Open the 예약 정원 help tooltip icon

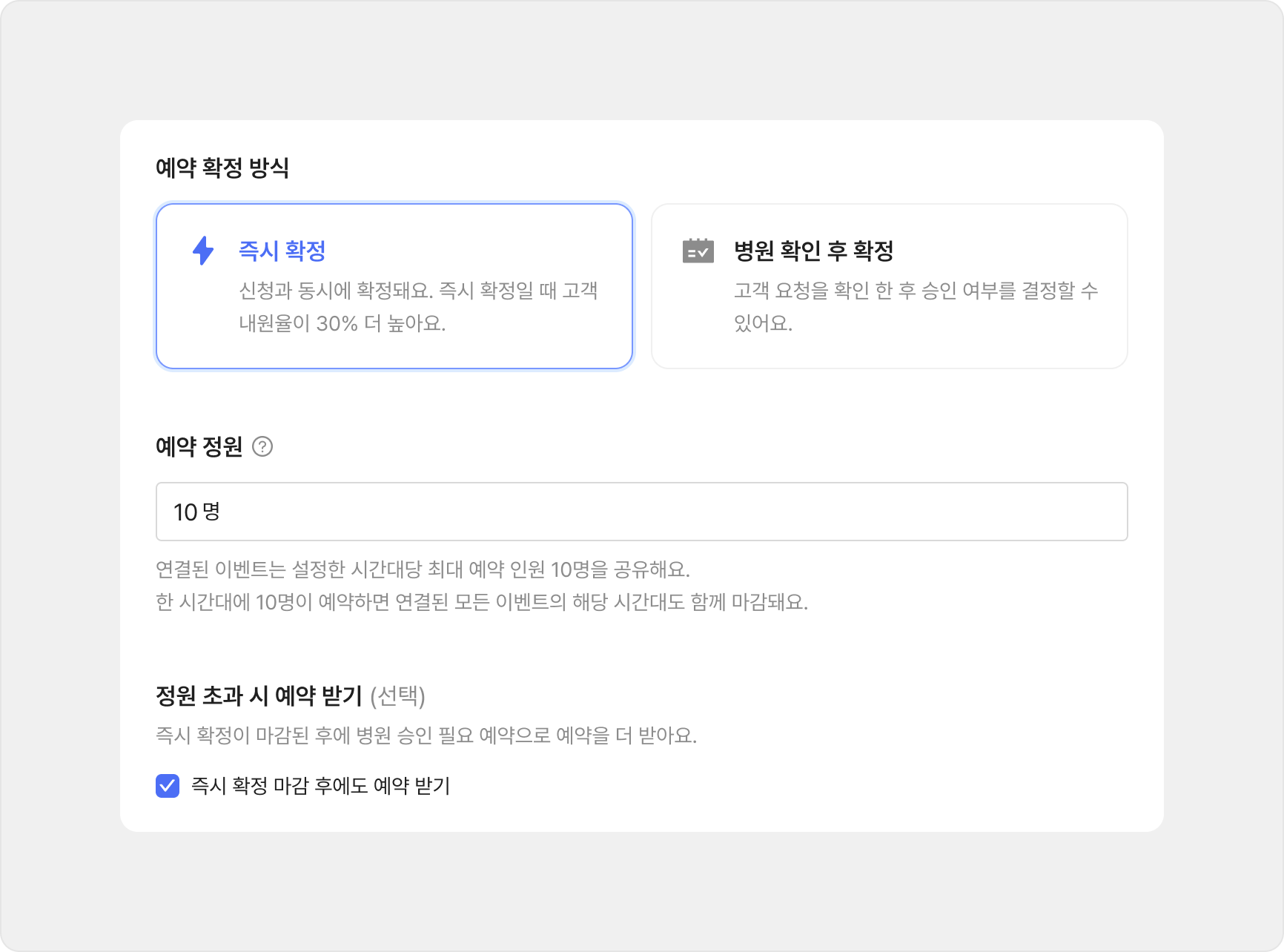click(x=262, y=446)
